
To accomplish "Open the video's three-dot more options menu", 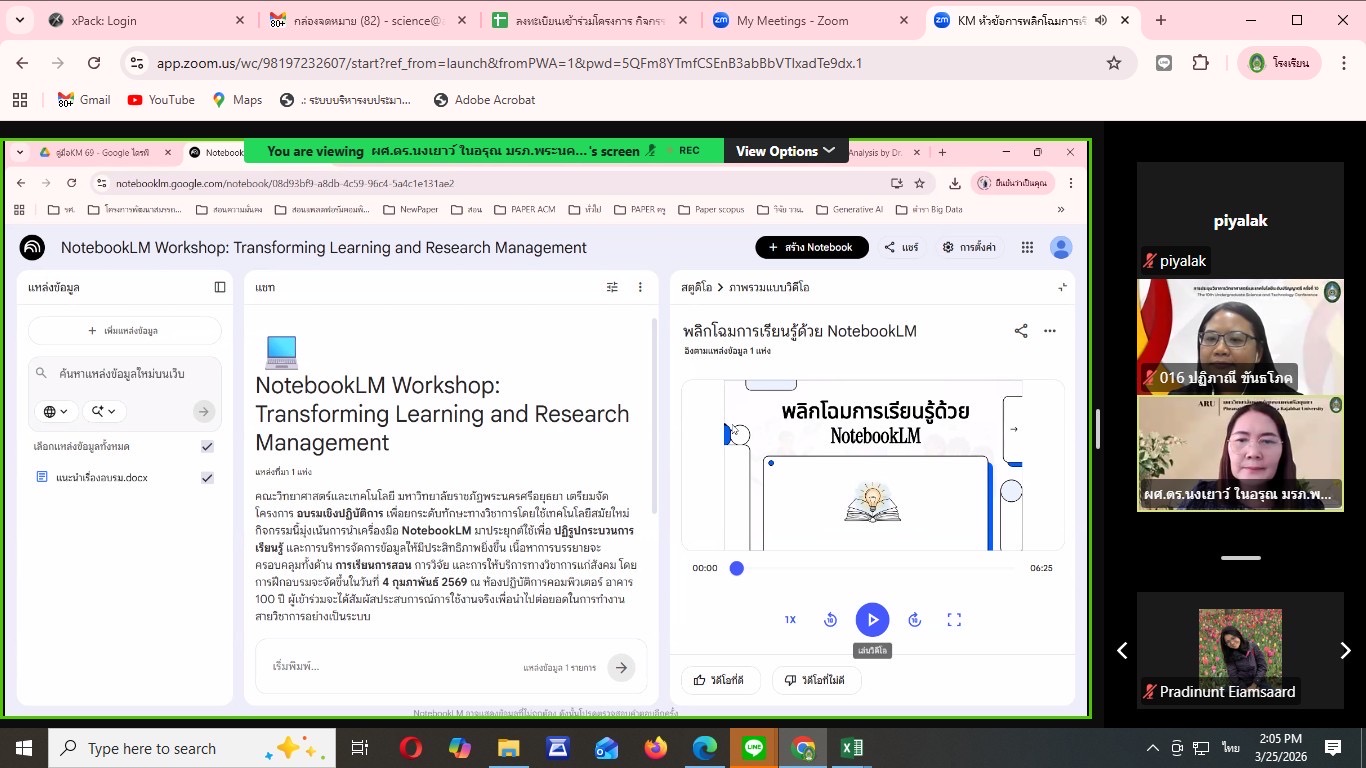I will click(1049, 331).
